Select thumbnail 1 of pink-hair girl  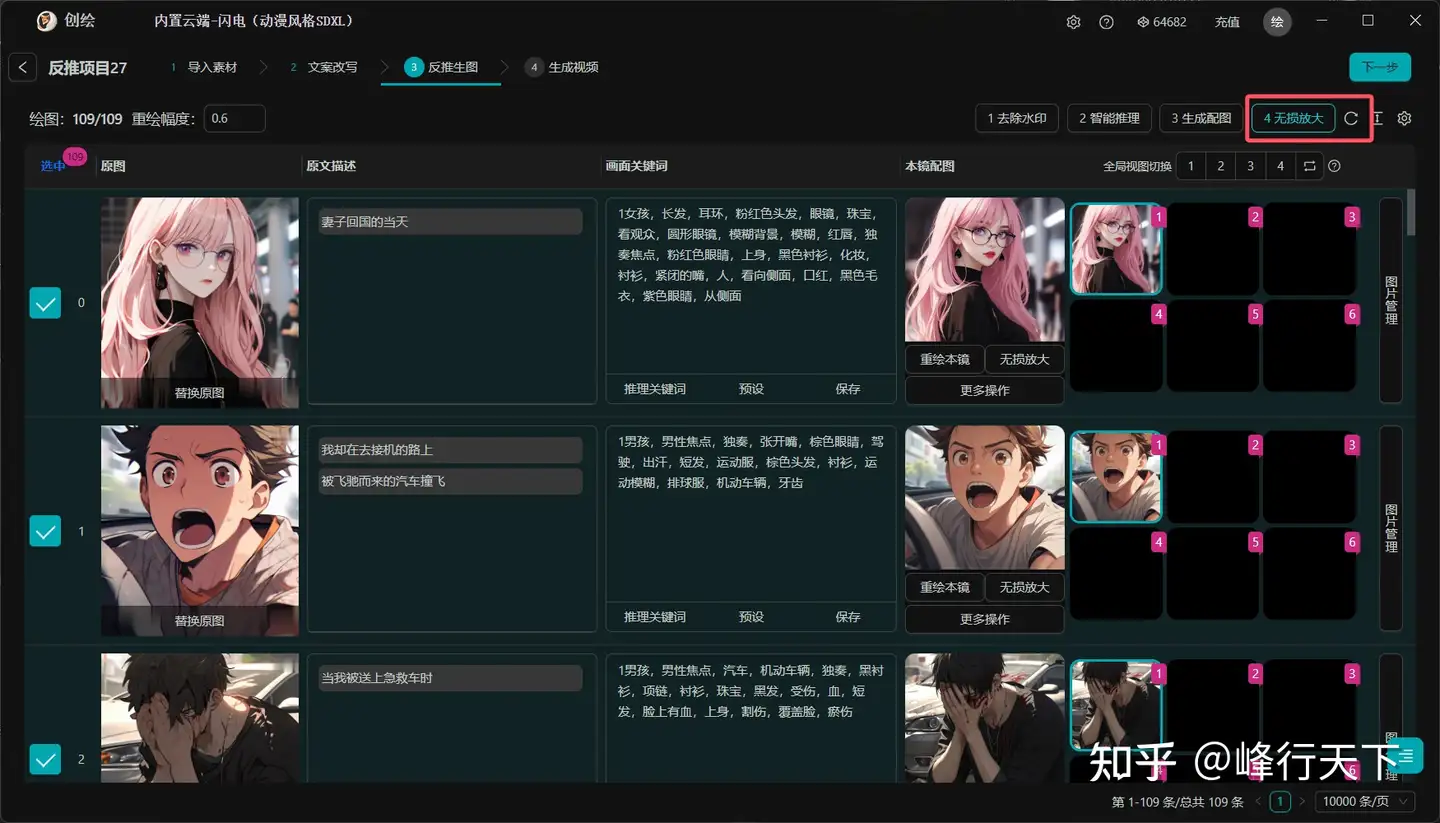point(1116,249)
